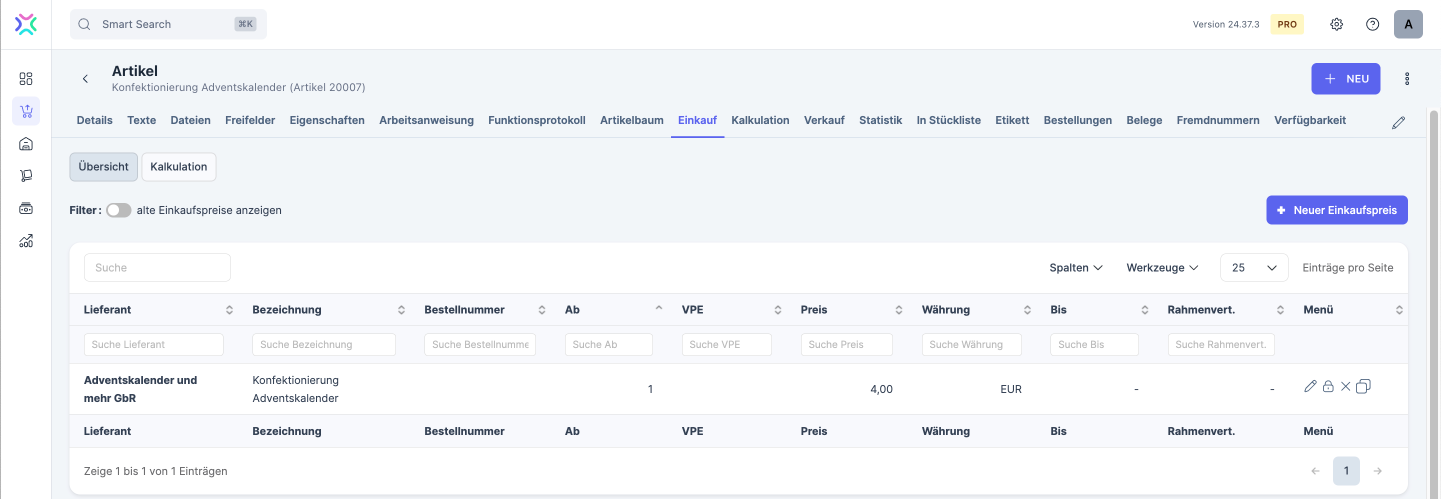Click the "Suche Lieferant" filter field
This screenshot has height=499, width=1441.
coord(153,345)
